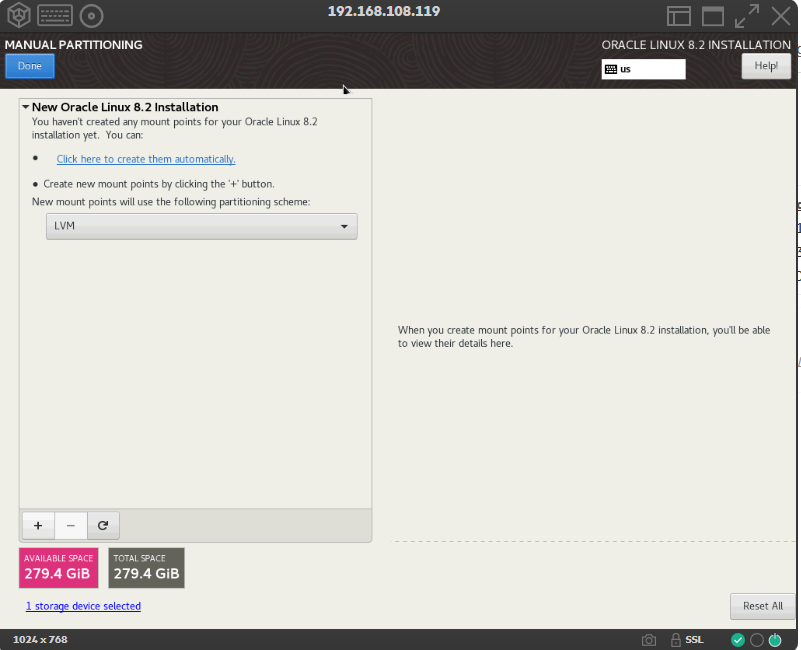Click the 192.168.108.119 address in title bar
This screenshot has height=650, width=801.
click(384, 11)
